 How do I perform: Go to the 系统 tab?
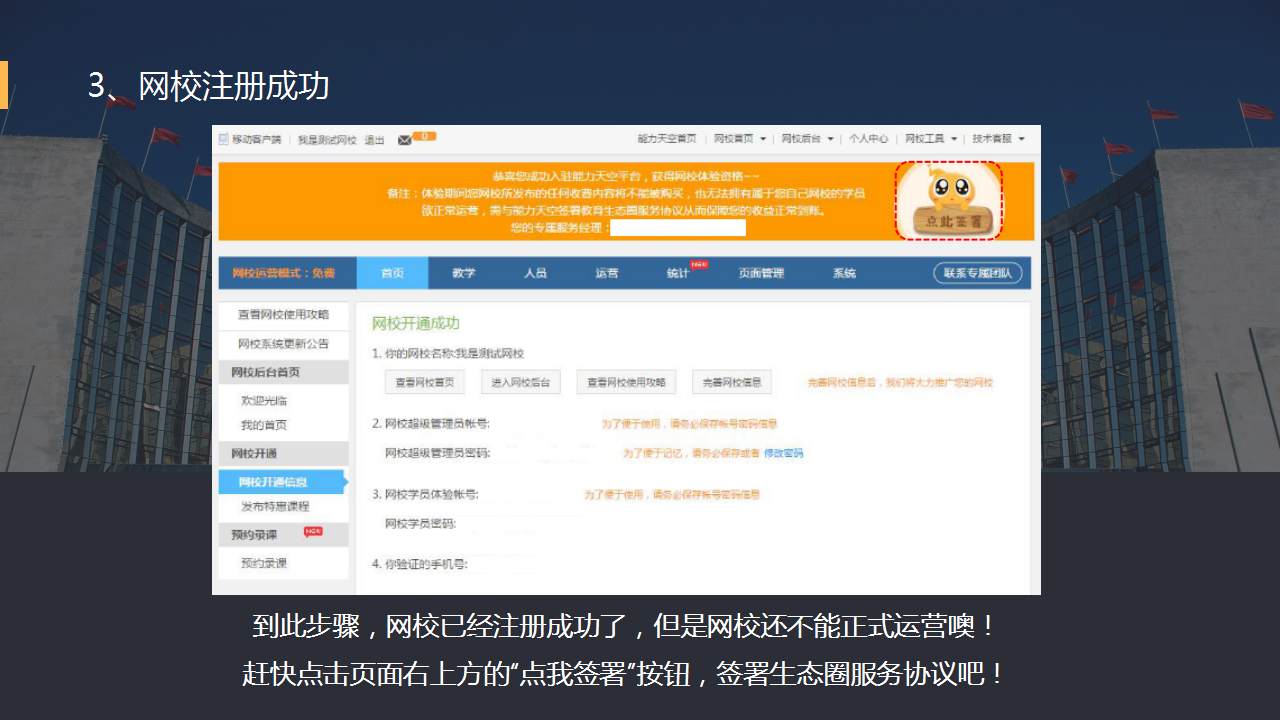(844, 273)
